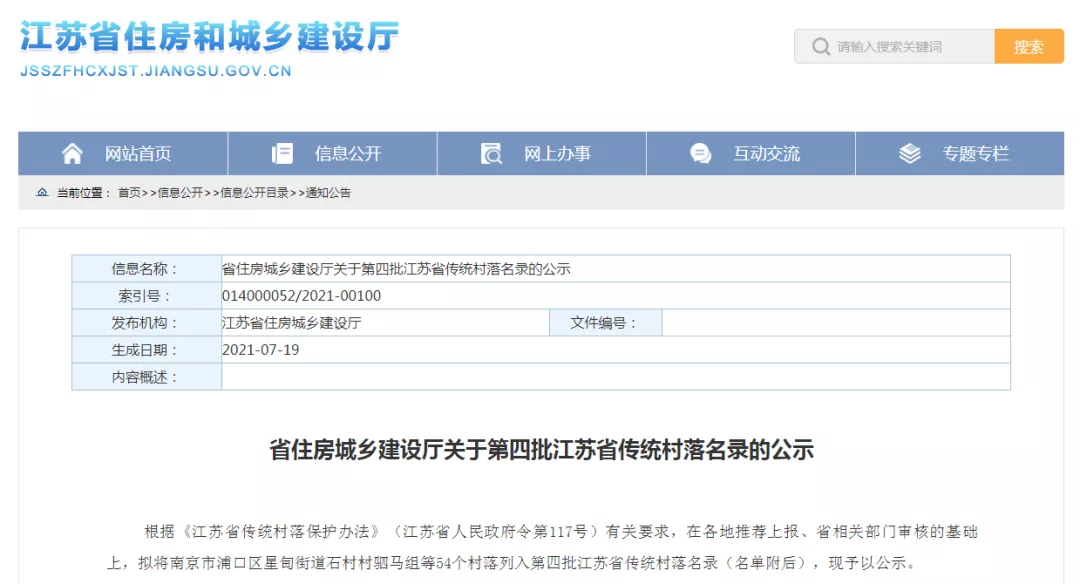Click the 通知公告 breadcrumb link
1080x584 pixels.
[x=329, y=193]
